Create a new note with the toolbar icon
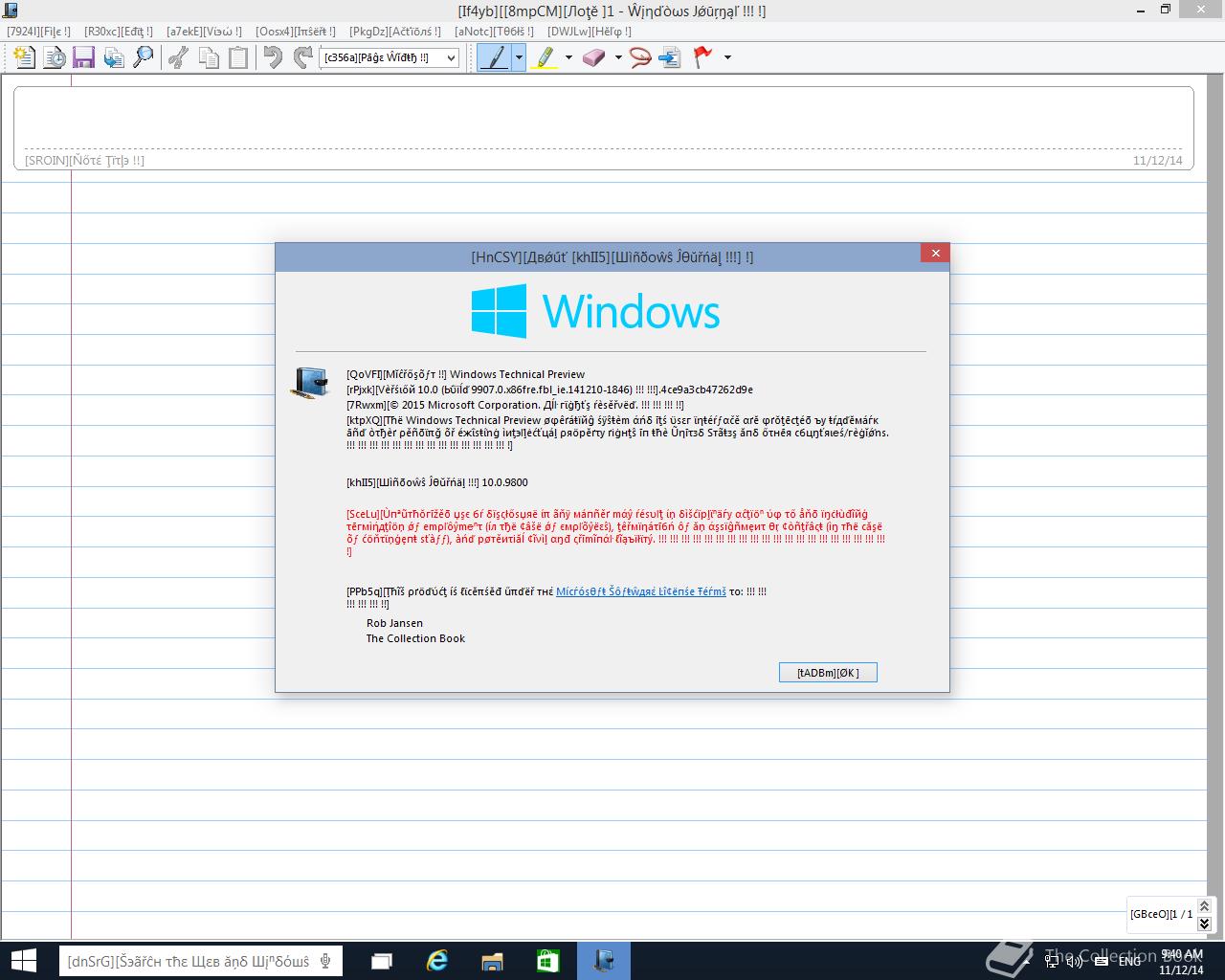Image resolution: width=1225 pixels, height=980 pixels. pyautogui.click(x=24, y=57)
